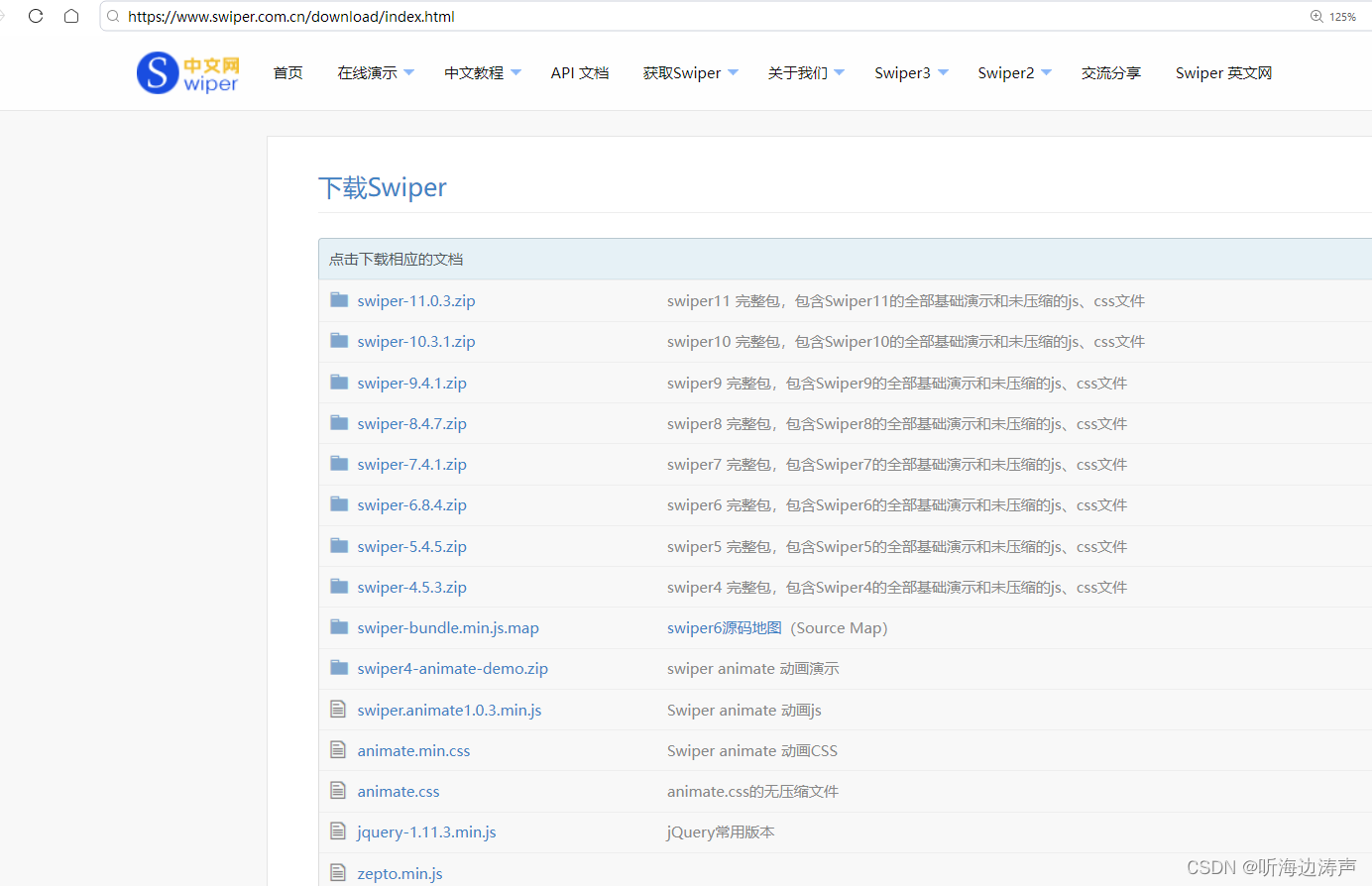Download zepto.min.js file
Screen dimensions: 1372x886
coord(400,873)
